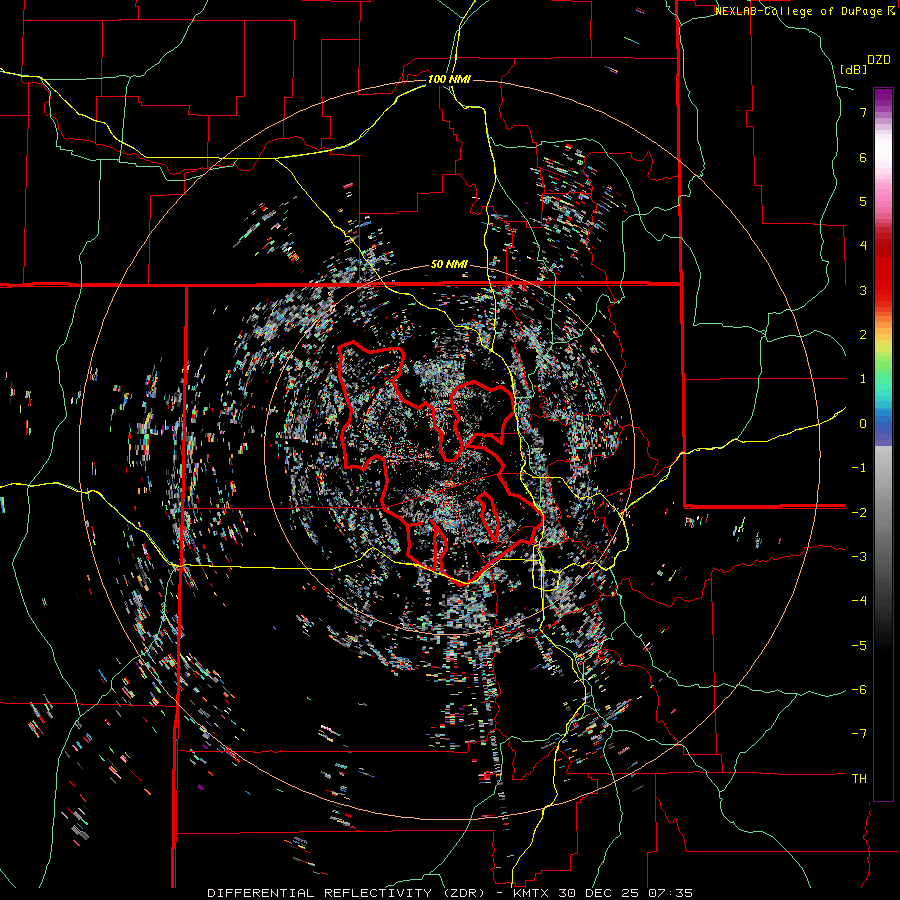The height and width of the screenshot is (900, 900).
Task: Click the -5 value on the color scale
Action: (859, 646)
